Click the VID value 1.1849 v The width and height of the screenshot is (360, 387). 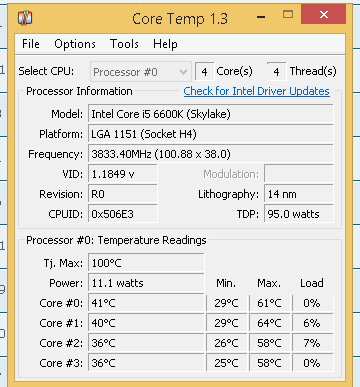(123, 174)
